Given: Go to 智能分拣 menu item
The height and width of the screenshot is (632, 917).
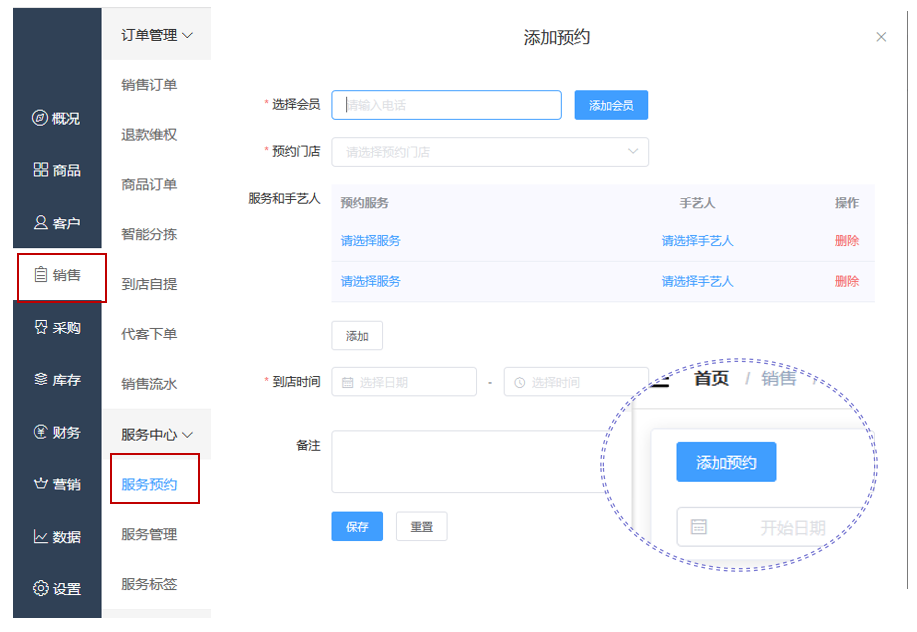Looking at the screenshot, I should (x=149, y=234).
